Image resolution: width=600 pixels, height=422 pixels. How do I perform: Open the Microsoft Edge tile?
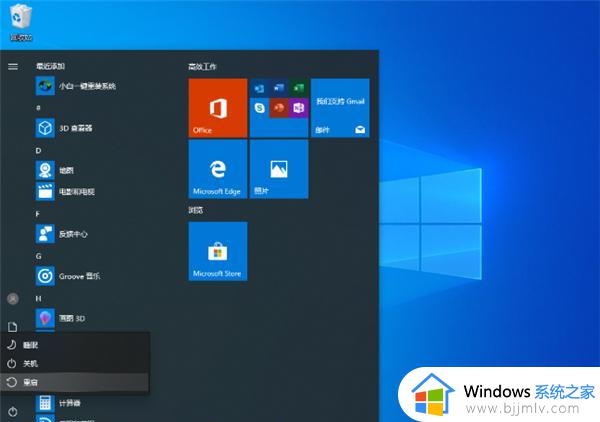click(218, 169)
